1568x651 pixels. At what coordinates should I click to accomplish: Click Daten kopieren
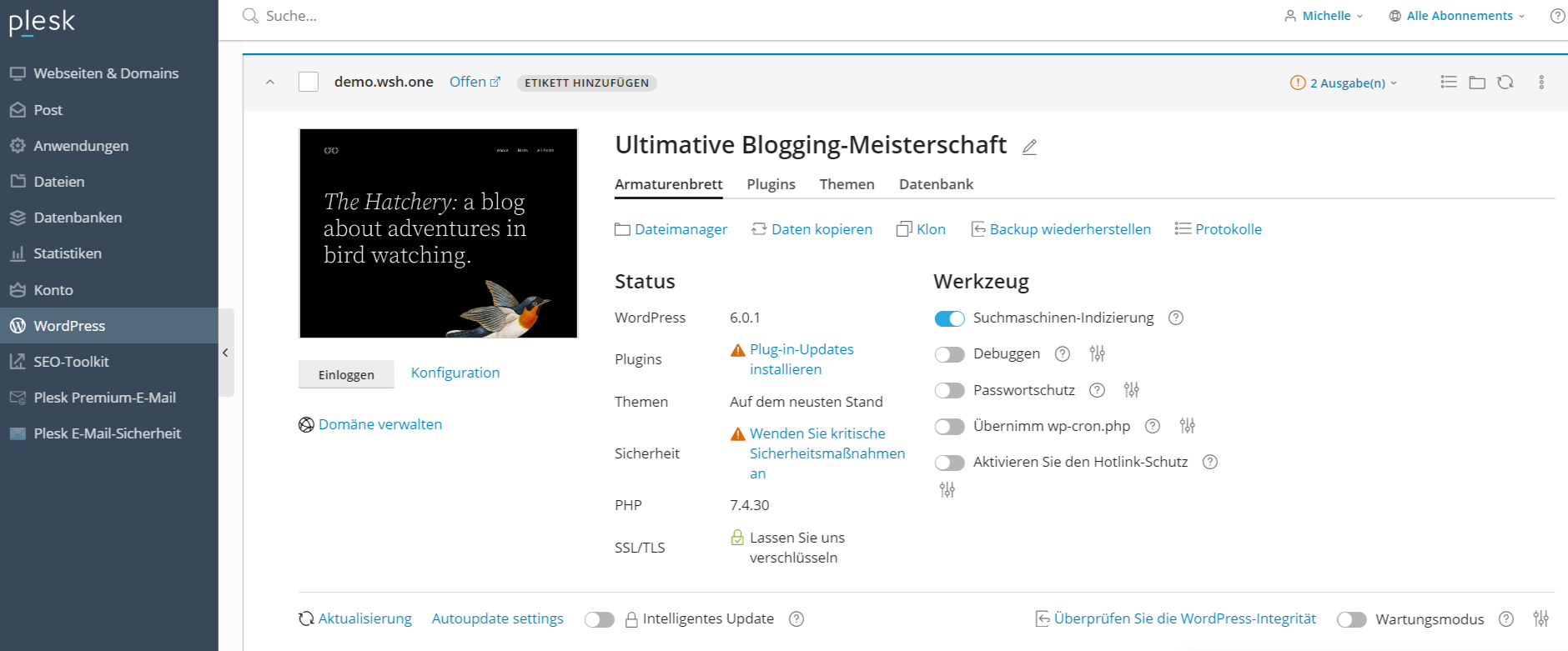(812, 229)
